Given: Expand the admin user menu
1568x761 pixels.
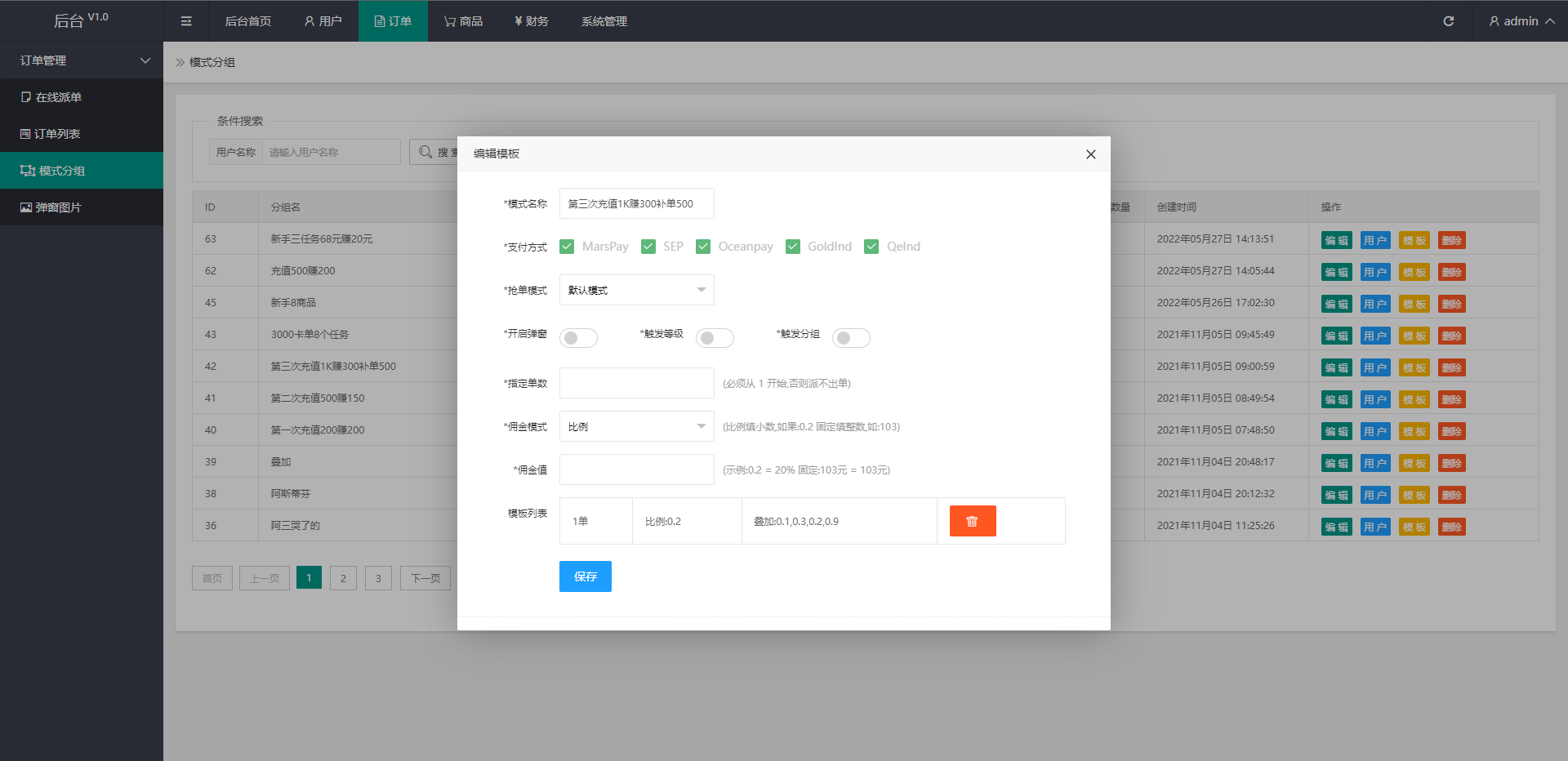Looking at the screenshot, I should [1521, 21].
